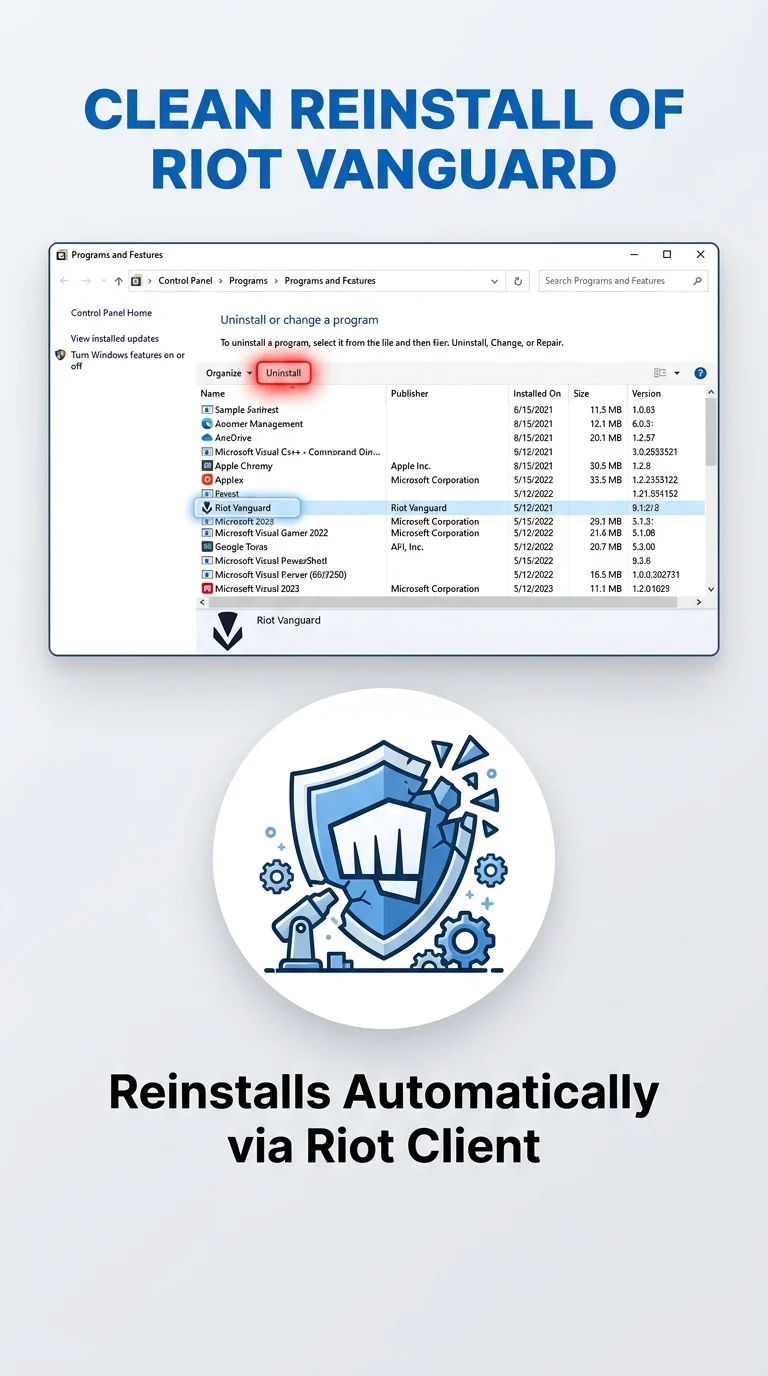Open Help with the blue question icon
This screenshot has height=1376, width=768.
(700, 373)
